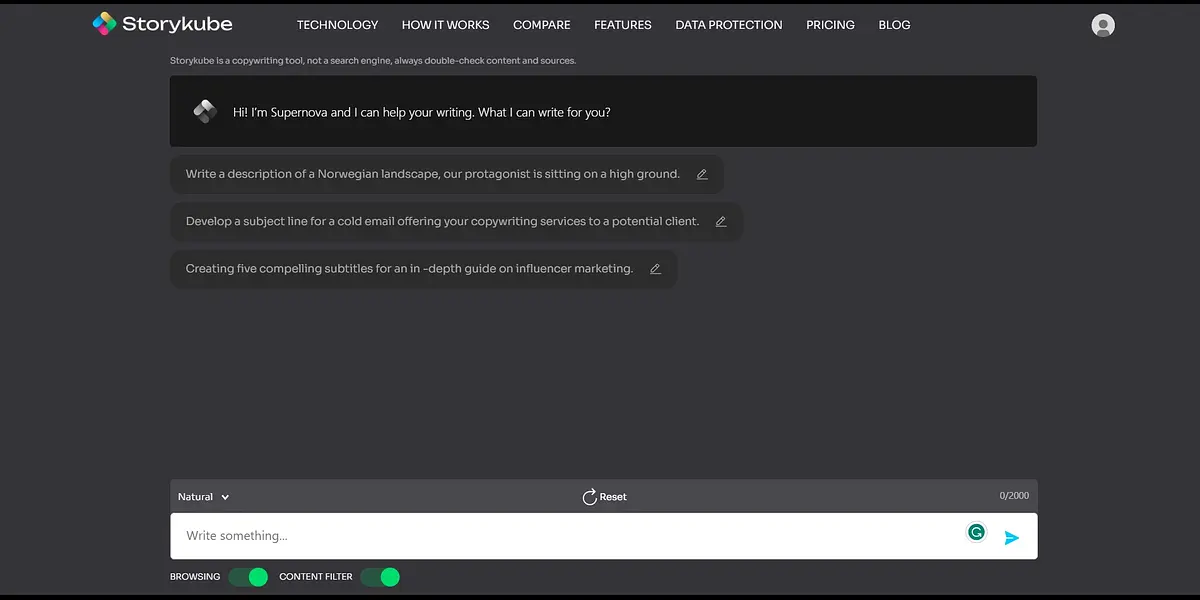This screenshot has width=1200, height=600.
Task: Edit the cold email subject line prompt
Action: click(721, 222)
